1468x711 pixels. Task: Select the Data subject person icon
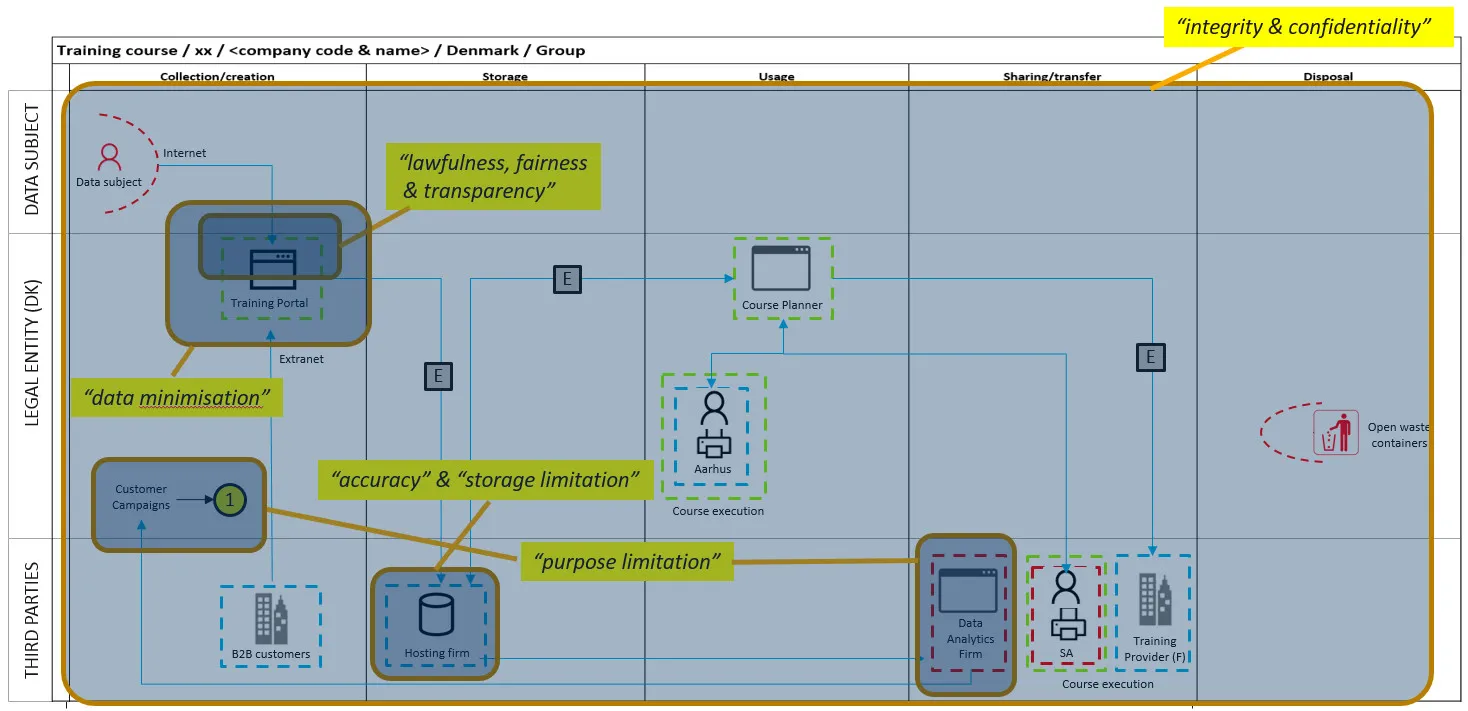[110, 158]
